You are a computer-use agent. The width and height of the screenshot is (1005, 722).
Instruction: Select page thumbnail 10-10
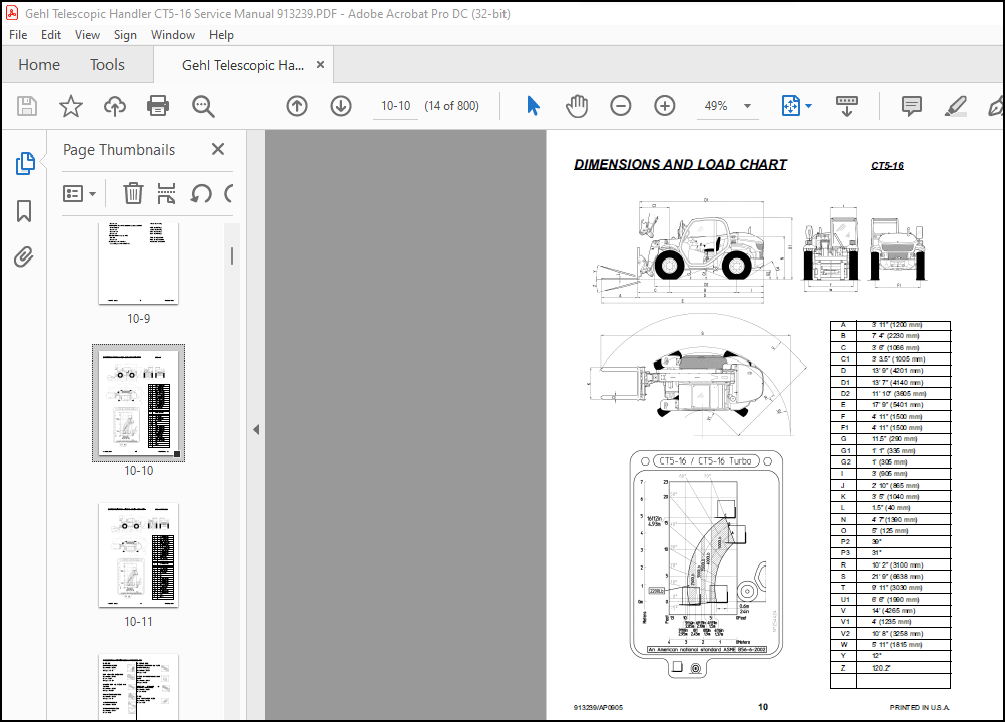138,403
